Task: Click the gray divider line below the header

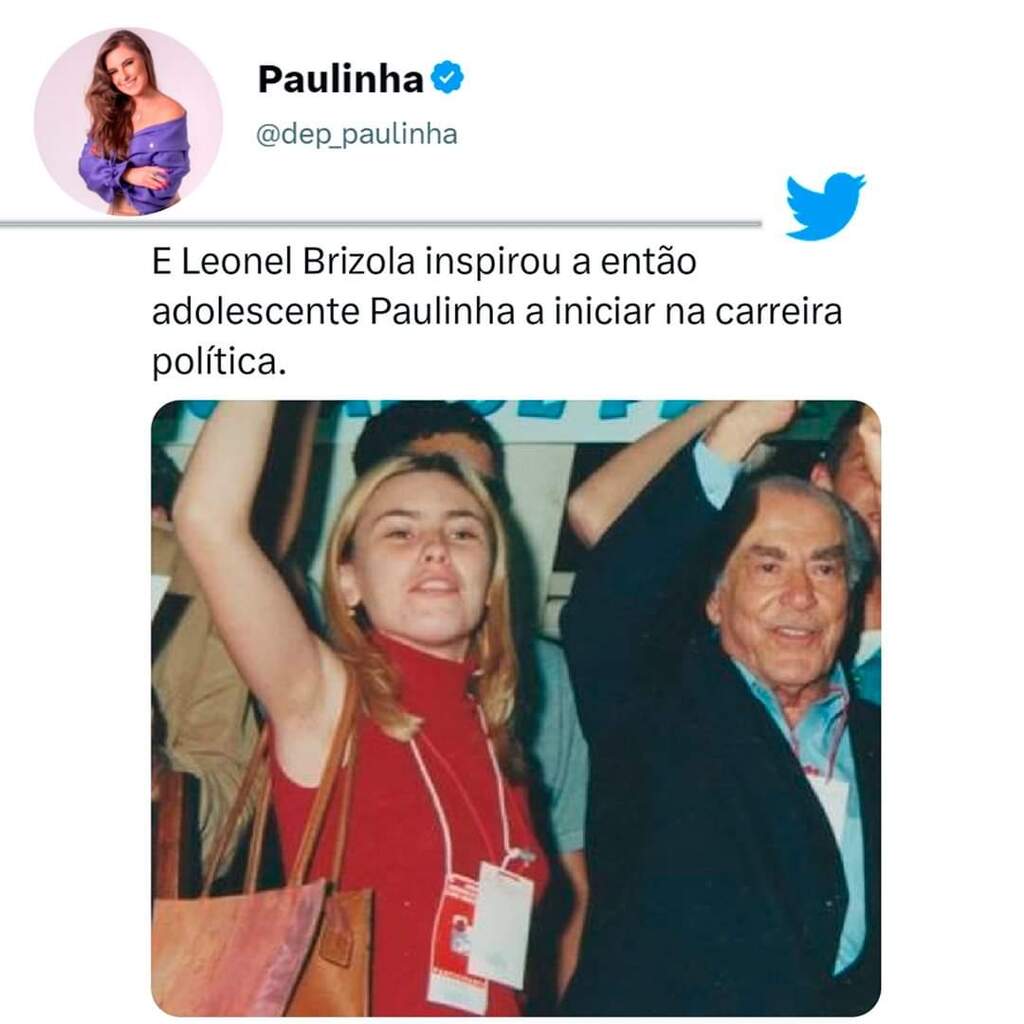Action: pyautogui.click(x=381, y=223)
